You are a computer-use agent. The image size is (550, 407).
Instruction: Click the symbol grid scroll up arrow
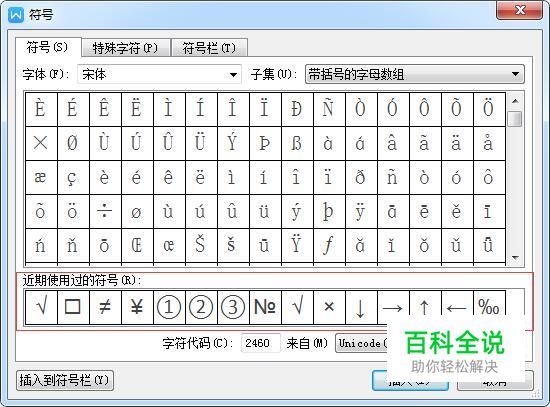[x=515, y=101]
